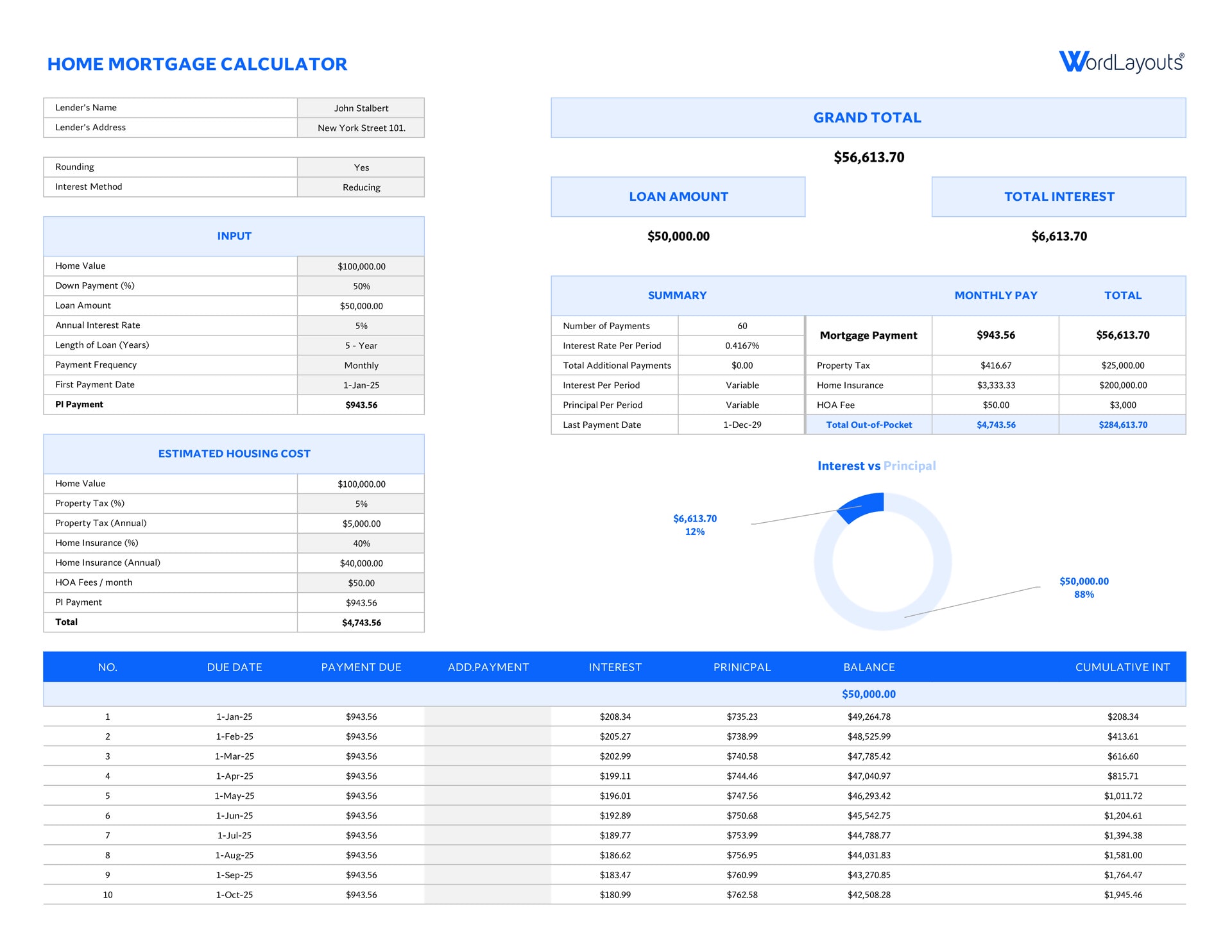Click the interest $196.01 for 1-May-25
Viewport: 1232px width, 952px height.
(x=615, y=796)
